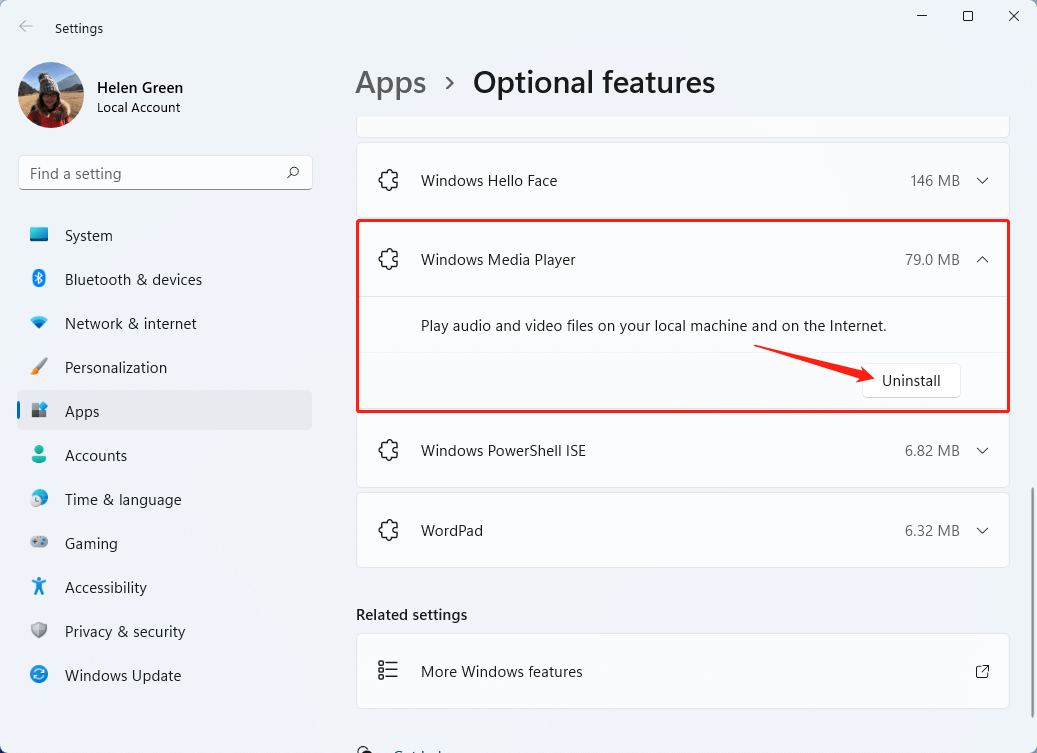
Task: Click the Time & language globe icon
Action: point(39,498)
